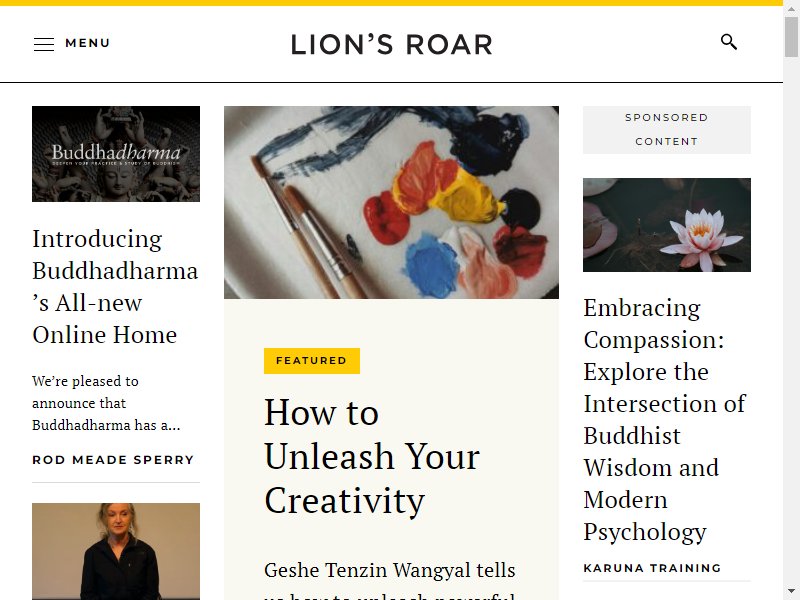
Task: Open the Buddhadharma banner thumbnail
Action: [116, 154]
